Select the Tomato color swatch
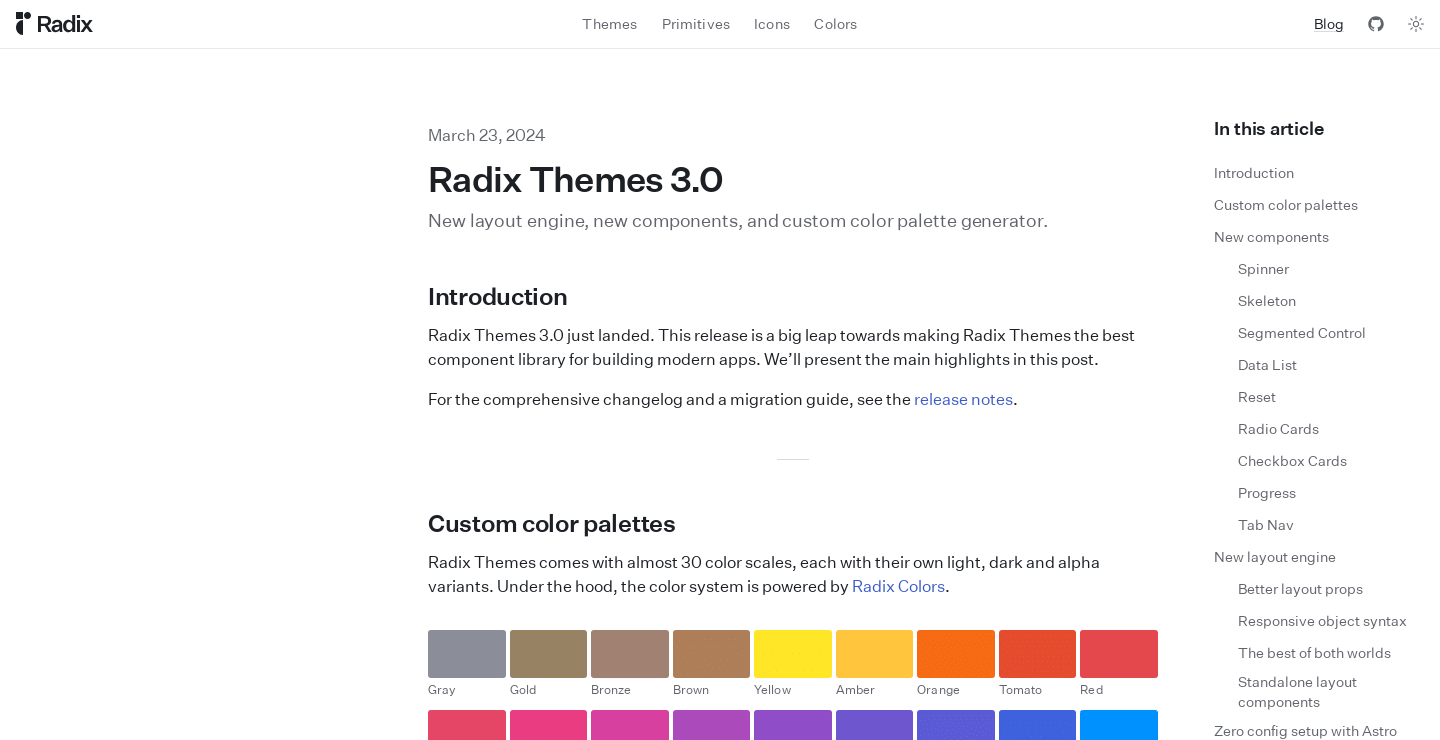1440x740 pixels. [x=1037, y=654]
